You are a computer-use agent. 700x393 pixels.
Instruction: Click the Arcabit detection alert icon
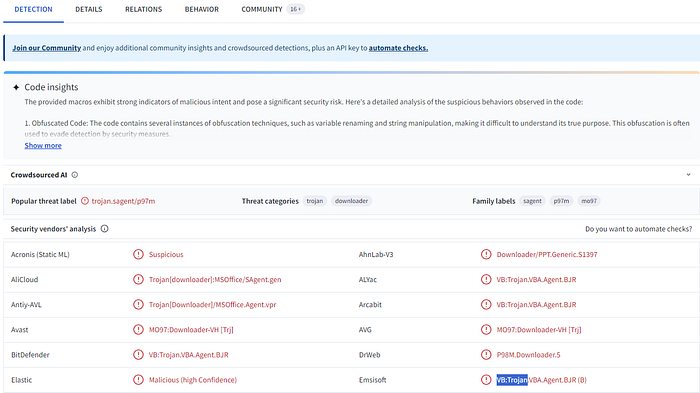click(486, 305)
